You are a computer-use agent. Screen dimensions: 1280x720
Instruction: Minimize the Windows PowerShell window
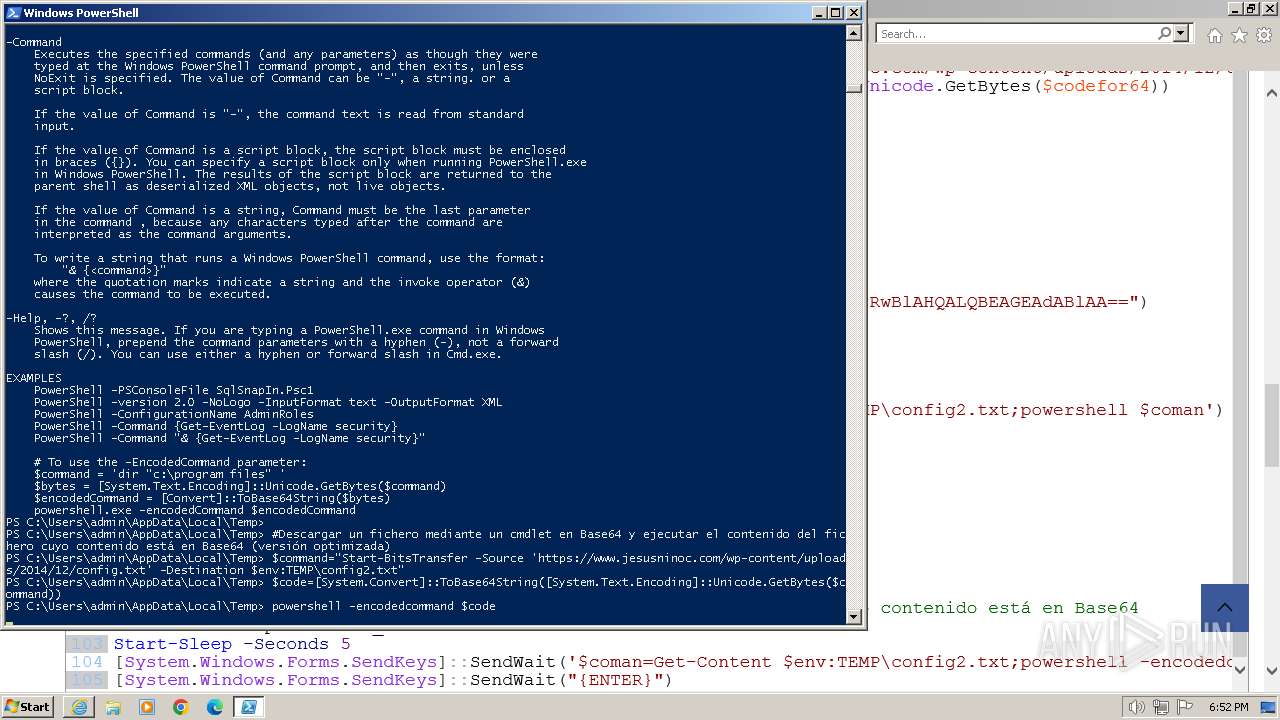point(818,13)
